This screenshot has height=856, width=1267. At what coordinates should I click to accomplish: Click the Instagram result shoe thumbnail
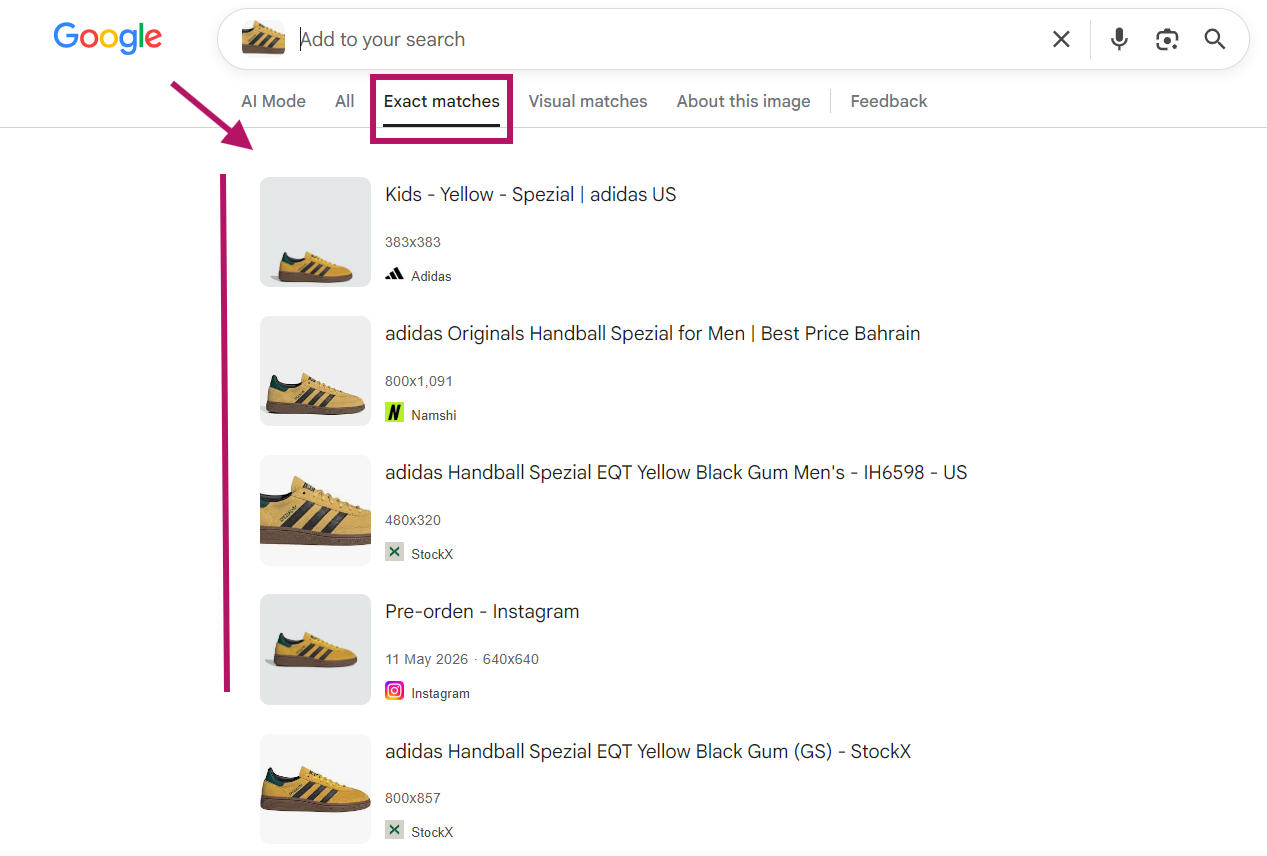[x=315, y=649]
